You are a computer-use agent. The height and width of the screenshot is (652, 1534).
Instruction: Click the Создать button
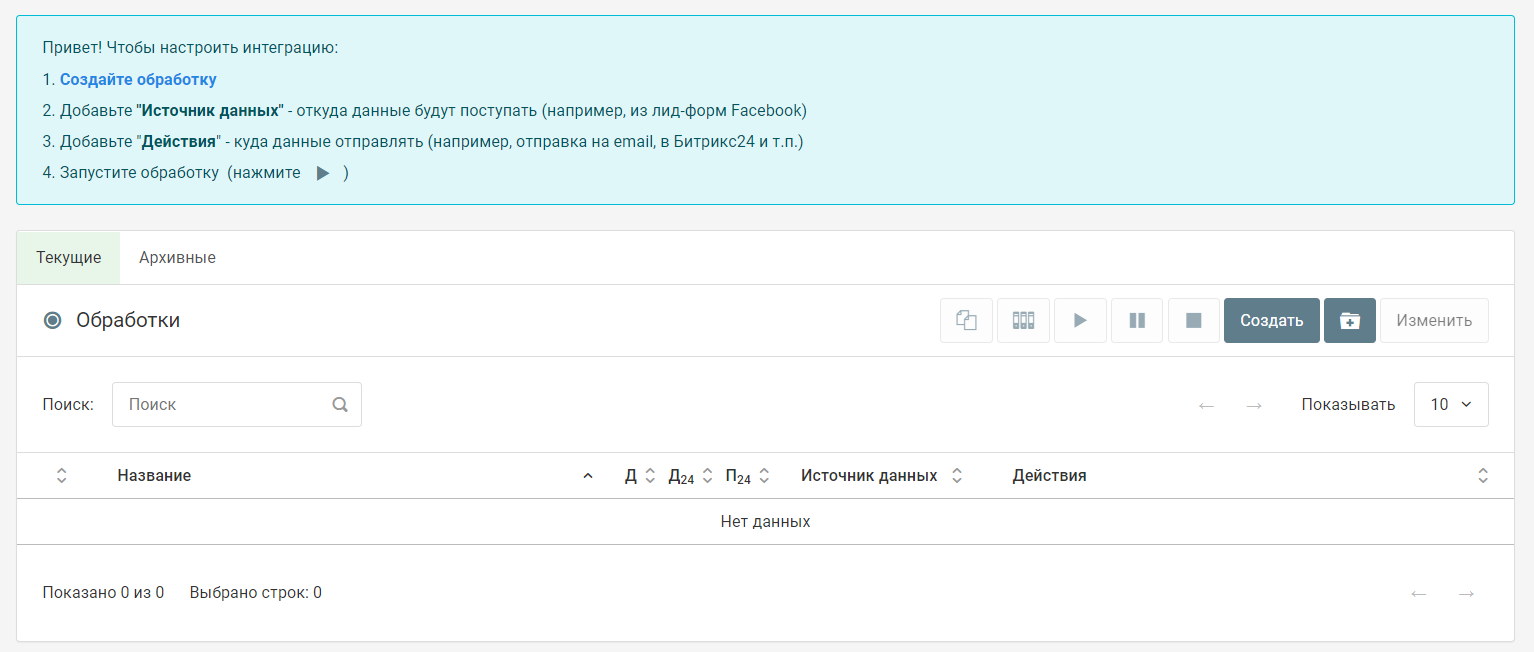tap(1272, 320)
